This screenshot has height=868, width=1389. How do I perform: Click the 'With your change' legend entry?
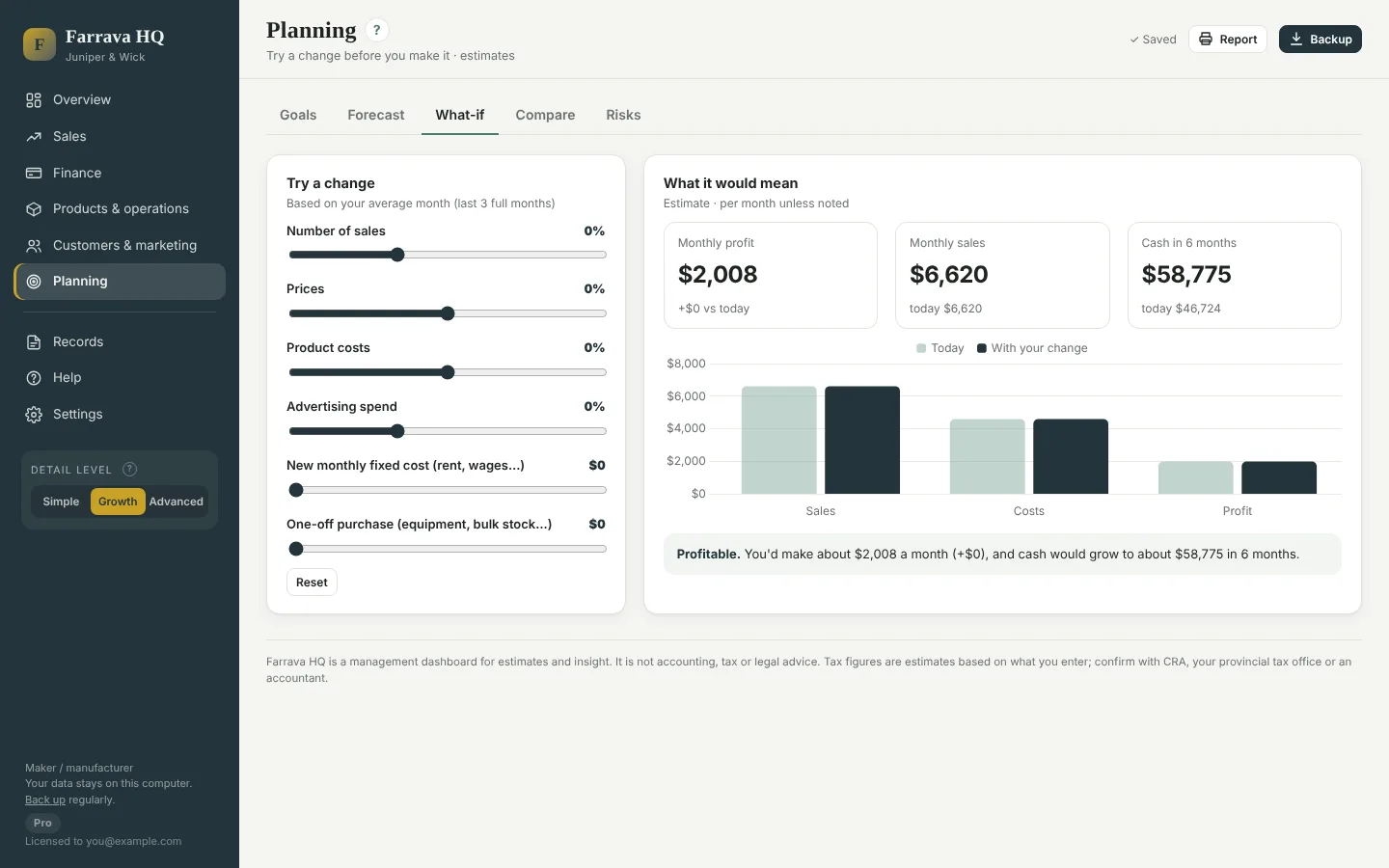click(1032, 348)
